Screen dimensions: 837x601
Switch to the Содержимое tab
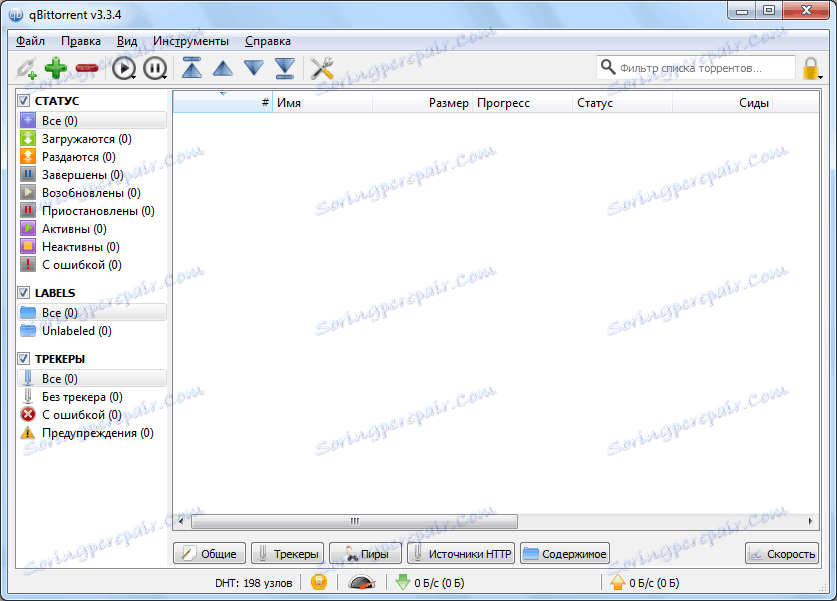(565, 553)
